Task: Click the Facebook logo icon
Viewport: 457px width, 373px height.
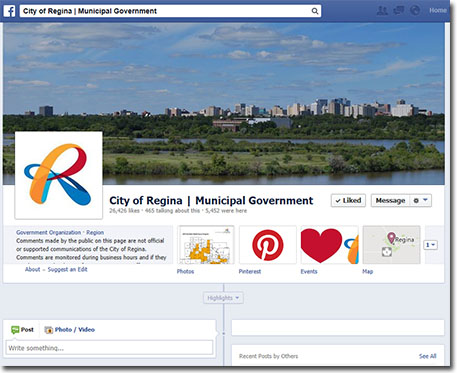Action: click(10, 11)
